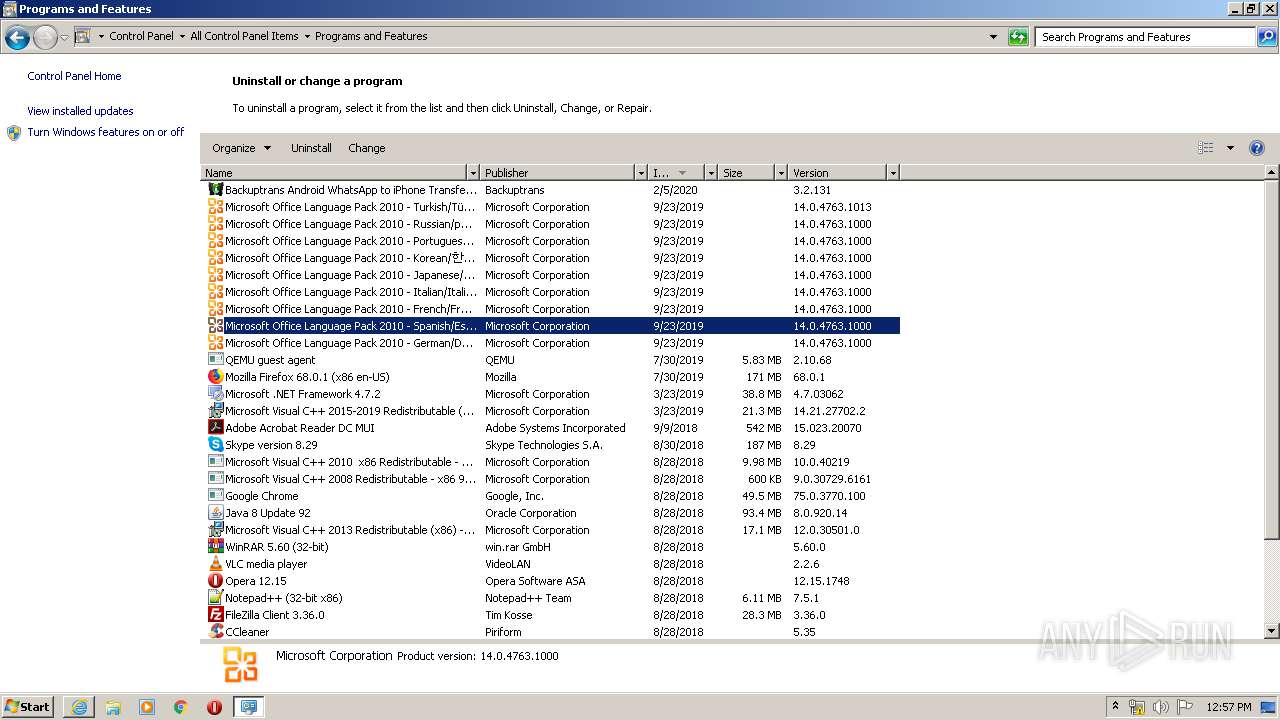Click the CCleaner program icon

[x=215, y=632]
